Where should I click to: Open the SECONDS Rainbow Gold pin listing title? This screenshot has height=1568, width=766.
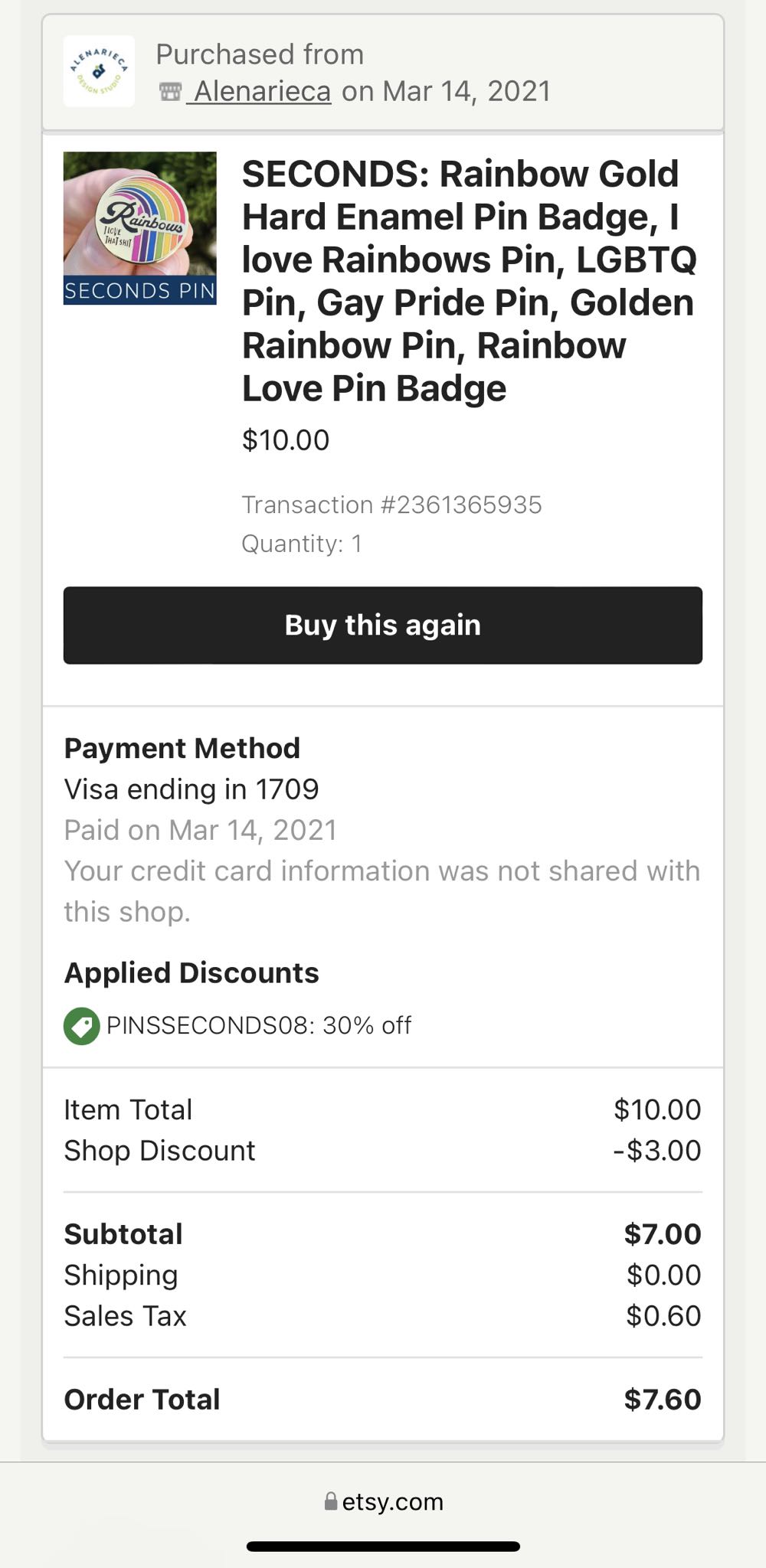pyautogui.click(x=470, y=281)
